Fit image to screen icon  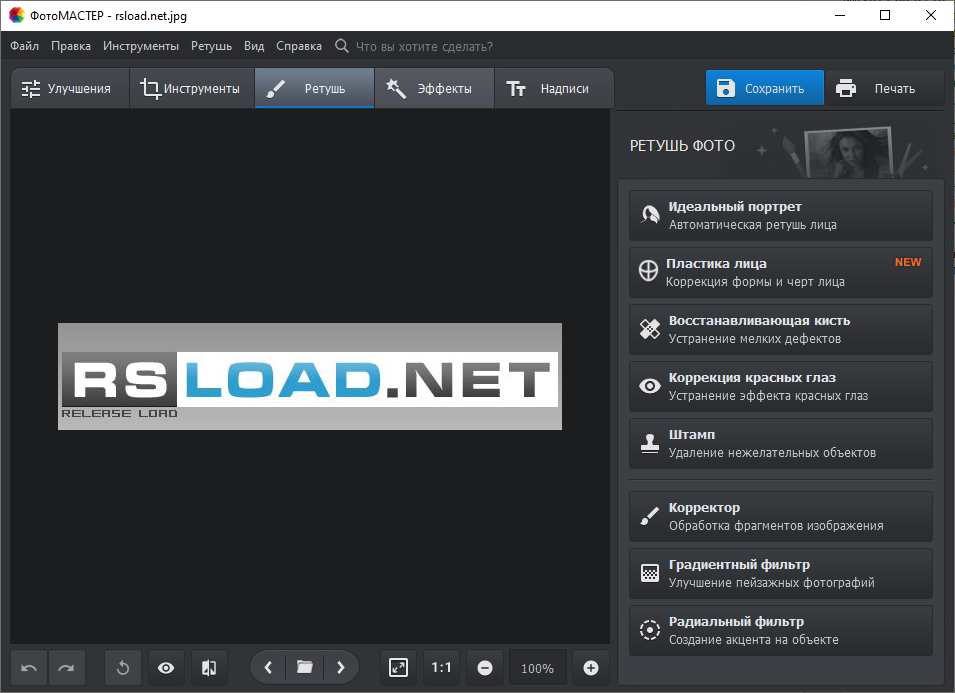coord(398,668)
